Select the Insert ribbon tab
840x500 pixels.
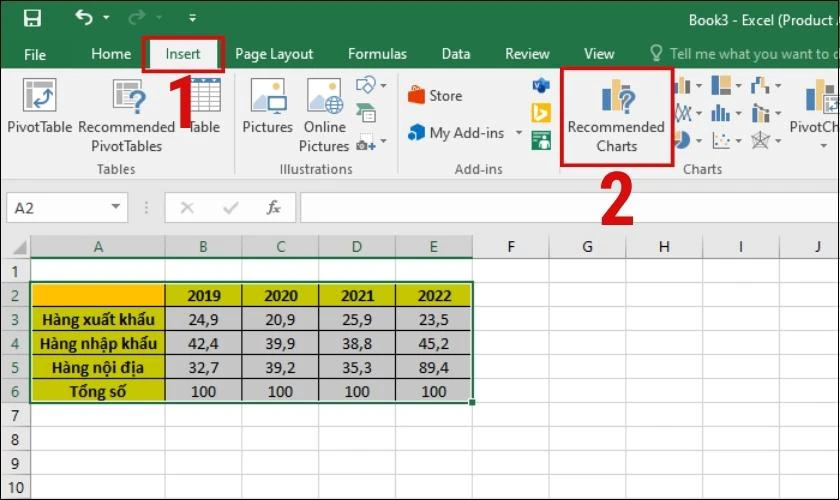(x=183, y=54)
